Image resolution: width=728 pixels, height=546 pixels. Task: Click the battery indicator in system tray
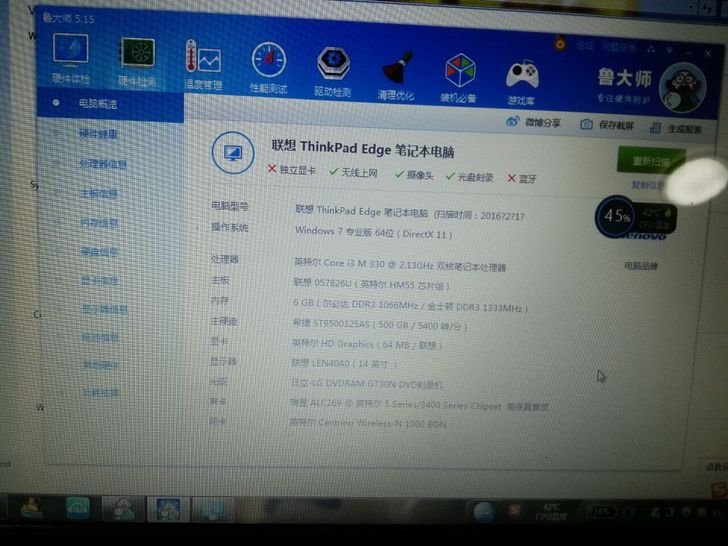(x=602, y=512)
